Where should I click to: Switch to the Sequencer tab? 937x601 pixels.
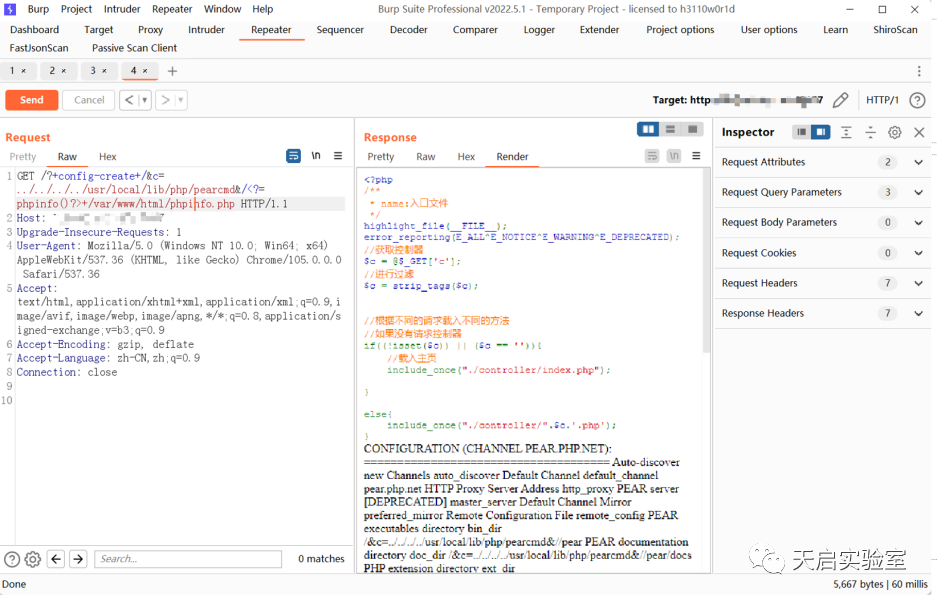click(340, 29)
